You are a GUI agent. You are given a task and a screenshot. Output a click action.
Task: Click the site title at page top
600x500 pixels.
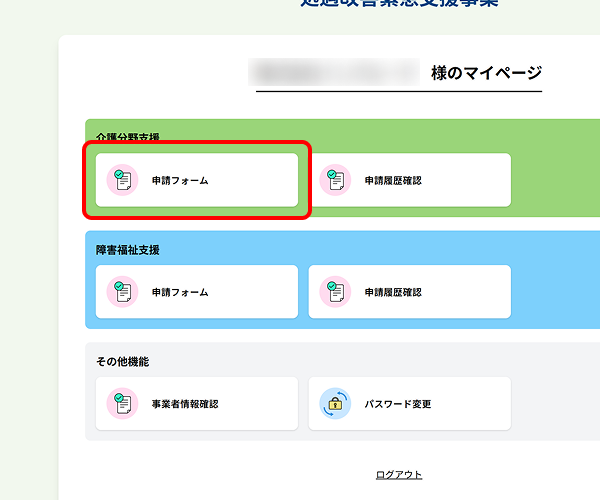[400, 4]
